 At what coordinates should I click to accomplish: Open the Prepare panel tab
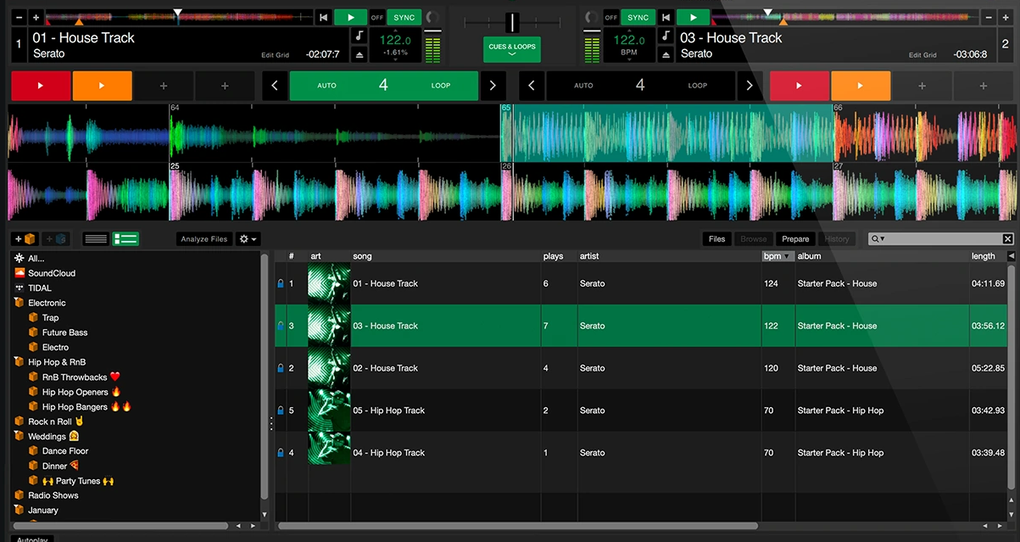[795, 239]
